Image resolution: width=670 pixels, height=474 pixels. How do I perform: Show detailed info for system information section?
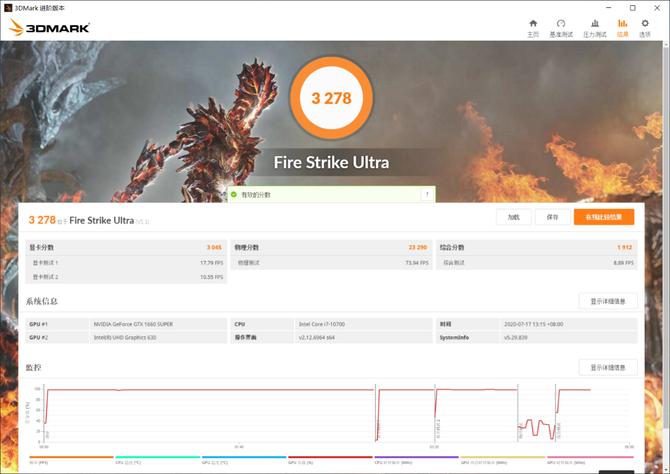(608, 301)
